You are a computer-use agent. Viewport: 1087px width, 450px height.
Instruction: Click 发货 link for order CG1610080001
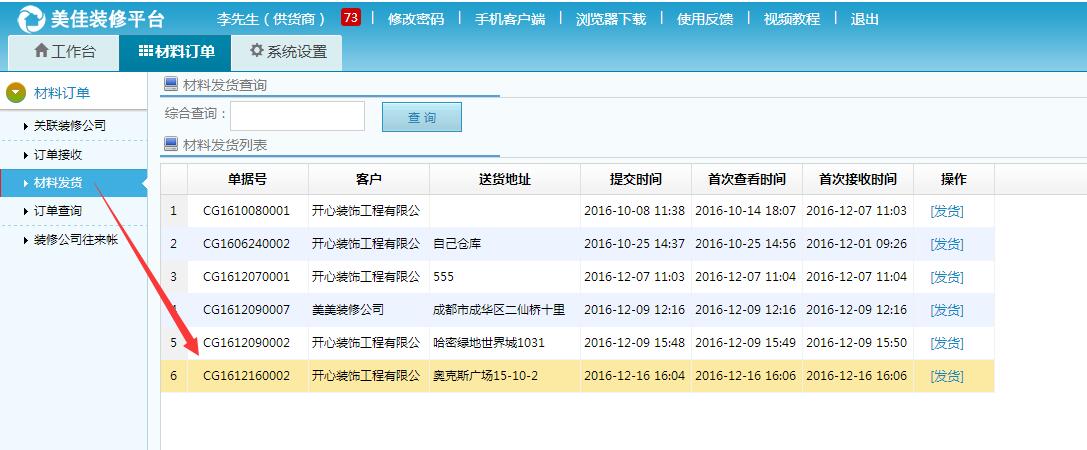946,211
